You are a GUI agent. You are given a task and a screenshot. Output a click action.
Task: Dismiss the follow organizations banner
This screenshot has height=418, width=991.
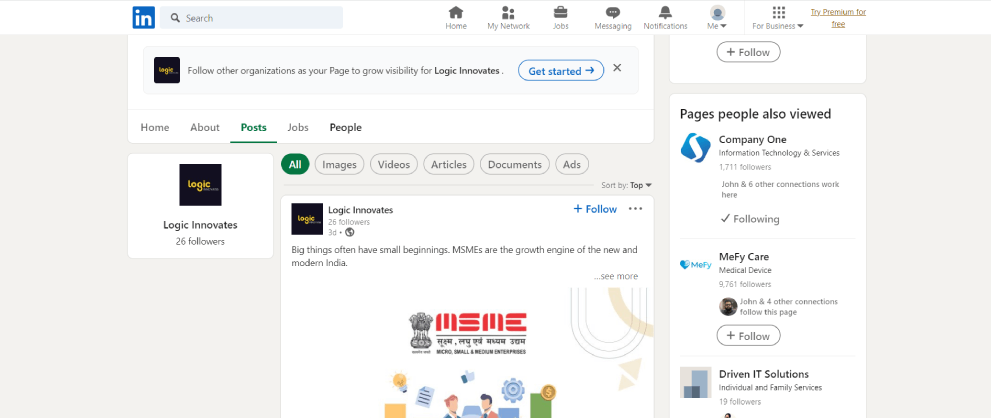tap(617, 68)
